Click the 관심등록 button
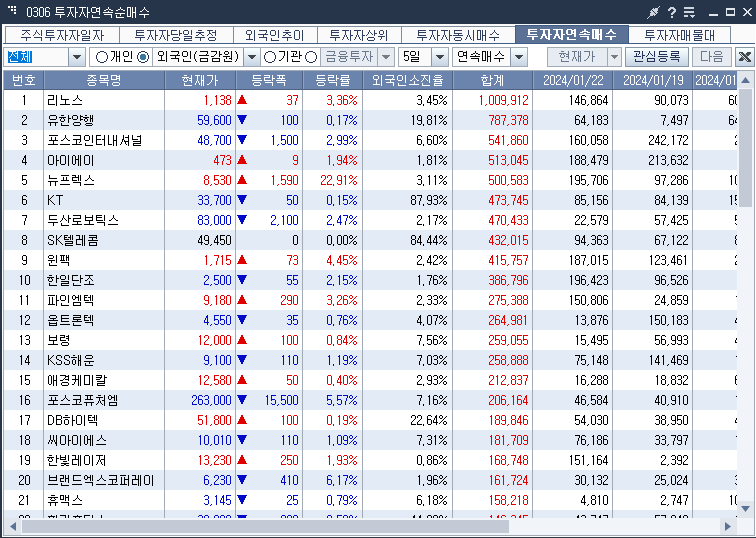 click(x=657, y=57)
